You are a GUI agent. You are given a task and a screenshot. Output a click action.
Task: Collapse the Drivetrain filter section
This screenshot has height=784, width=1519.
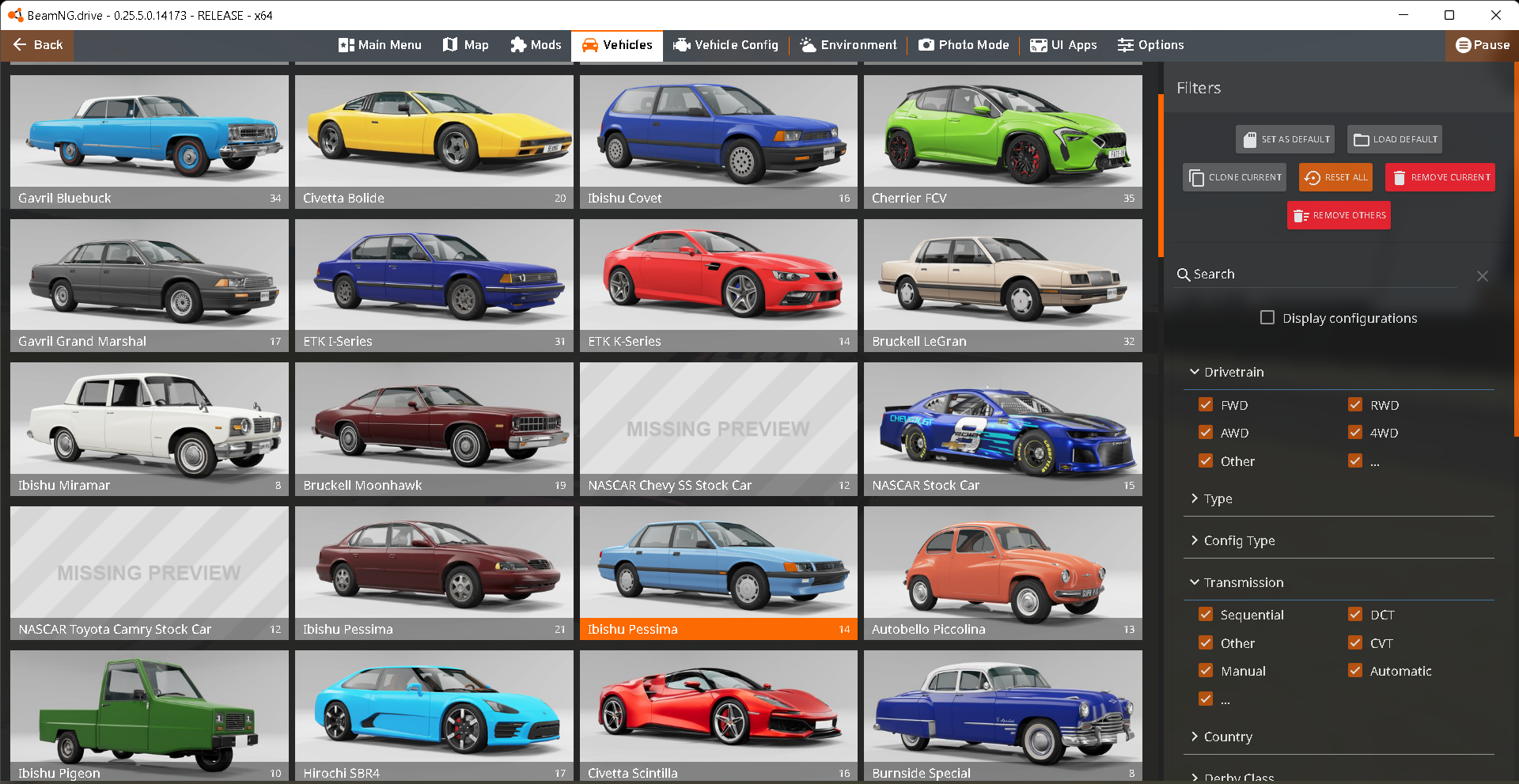(1339, 372)
